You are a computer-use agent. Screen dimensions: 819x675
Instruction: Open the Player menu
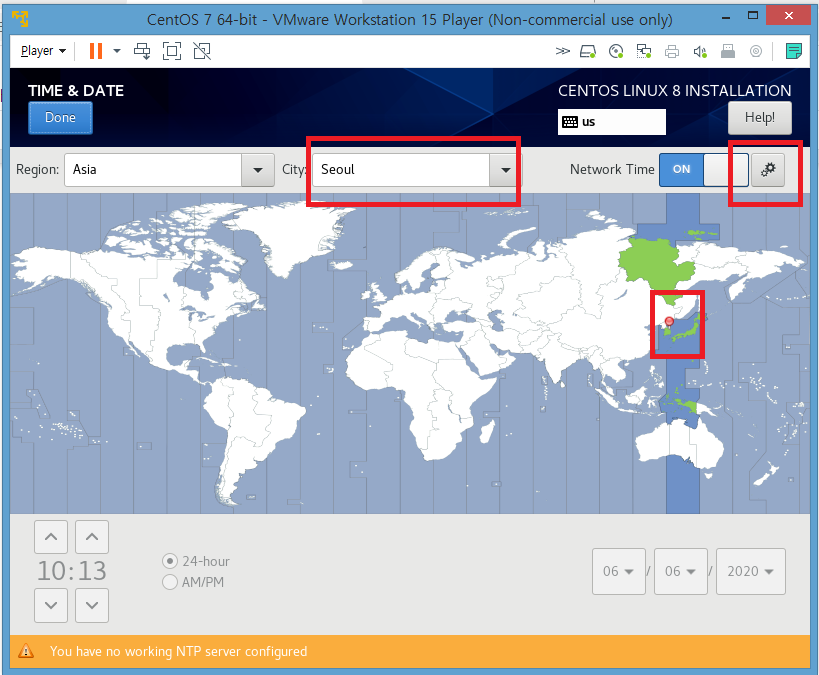click(43, 51)
